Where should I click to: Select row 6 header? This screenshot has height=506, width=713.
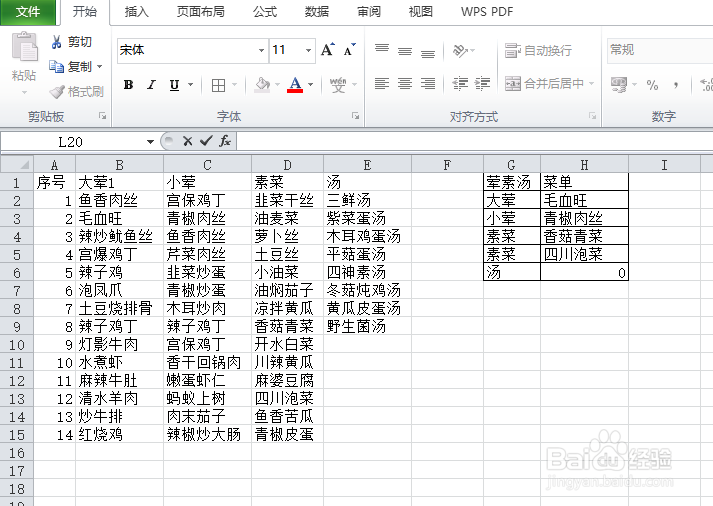tap(17, 272)
